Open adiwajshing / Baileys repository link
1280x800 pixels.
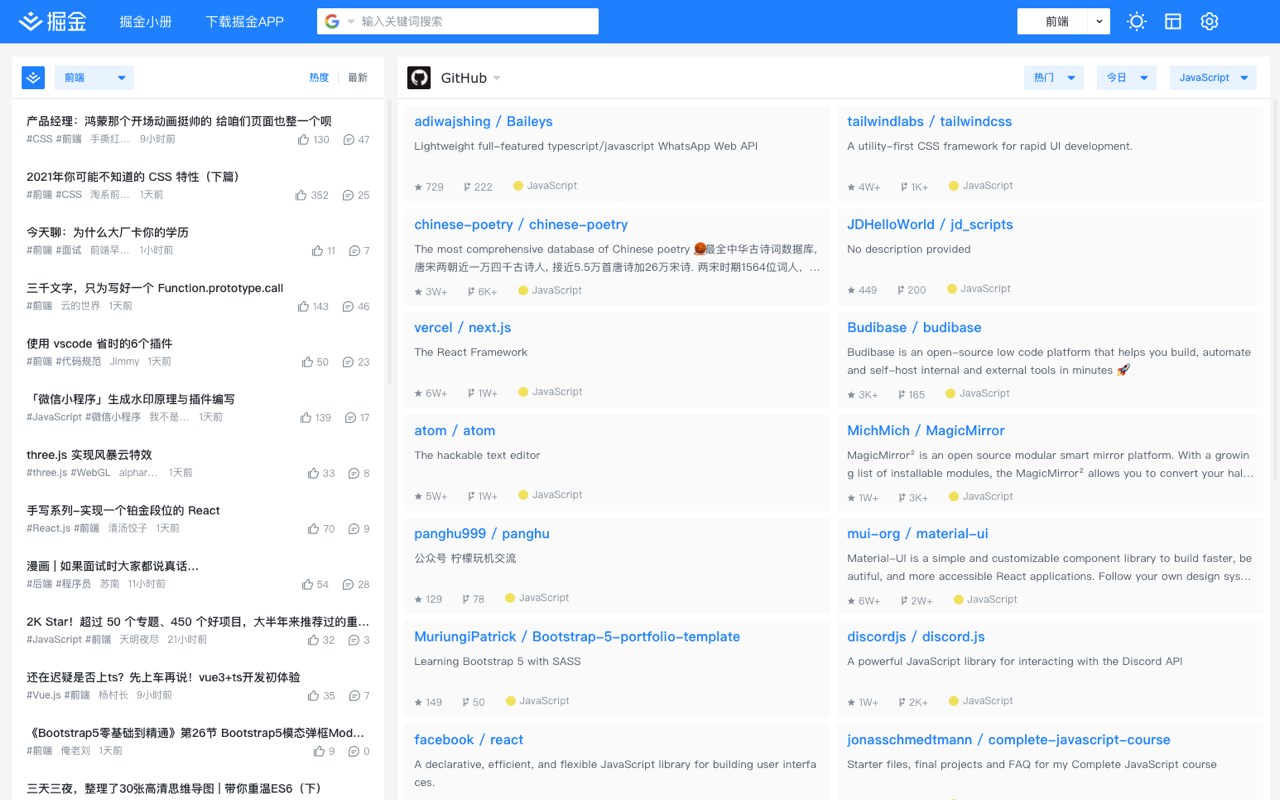pos(483,121)
